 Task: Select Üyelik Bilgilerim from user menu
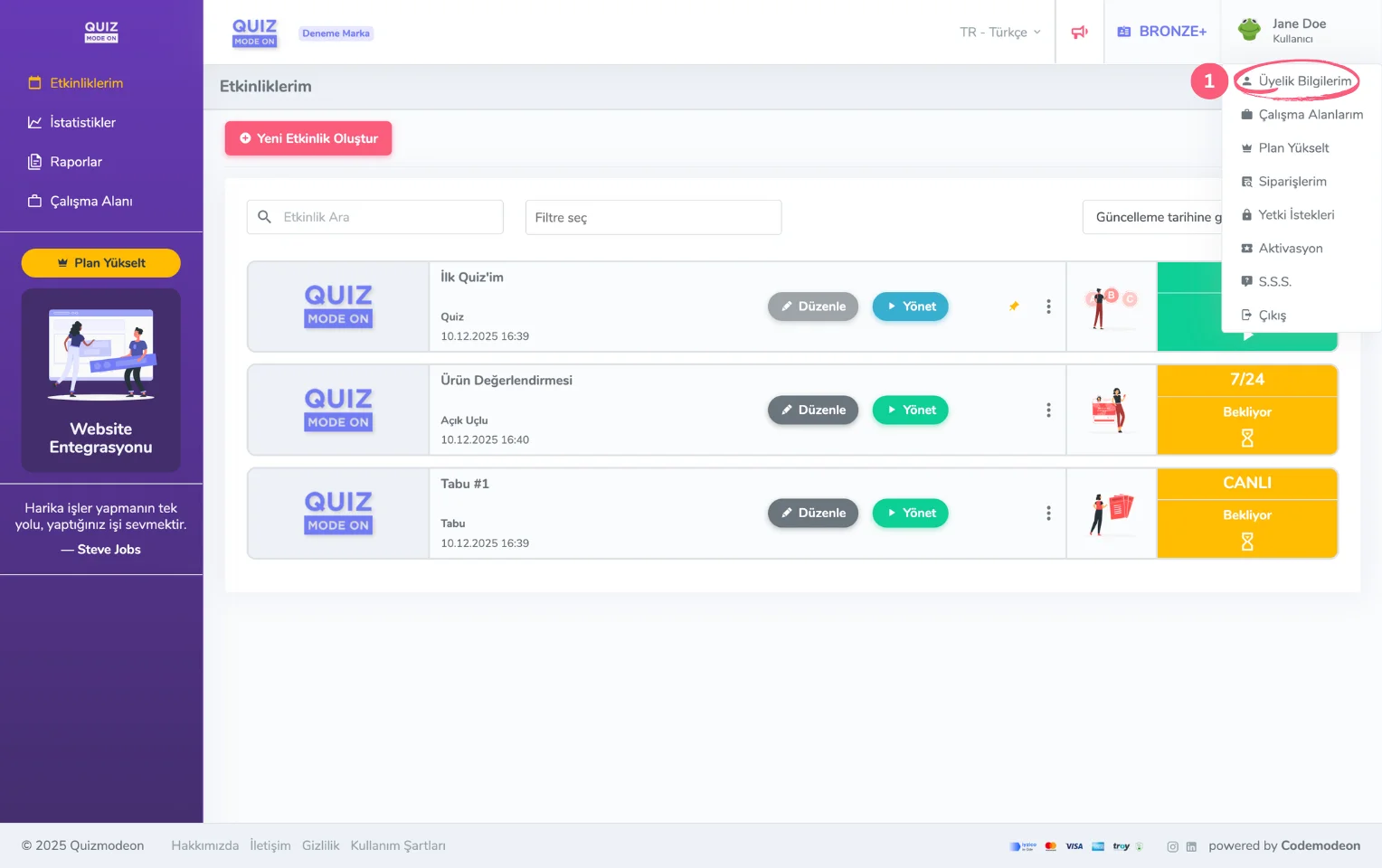click(1303, 81)
